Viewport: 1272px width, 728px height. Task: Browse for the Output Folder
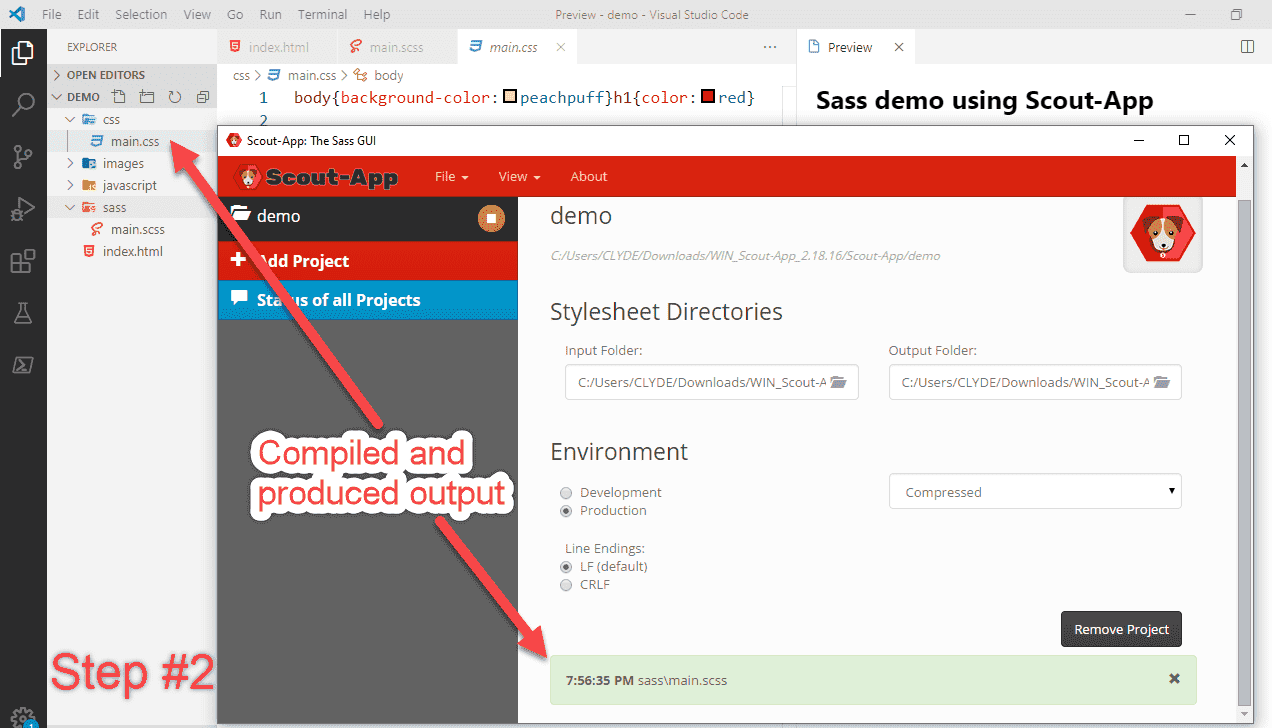coord(1161,382)
